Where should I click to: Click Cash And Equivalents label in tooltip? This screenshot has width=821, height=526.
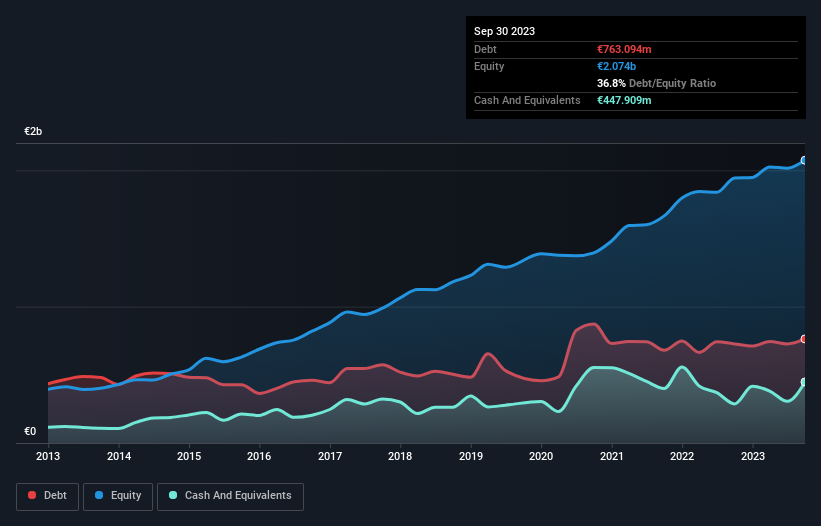527,100
